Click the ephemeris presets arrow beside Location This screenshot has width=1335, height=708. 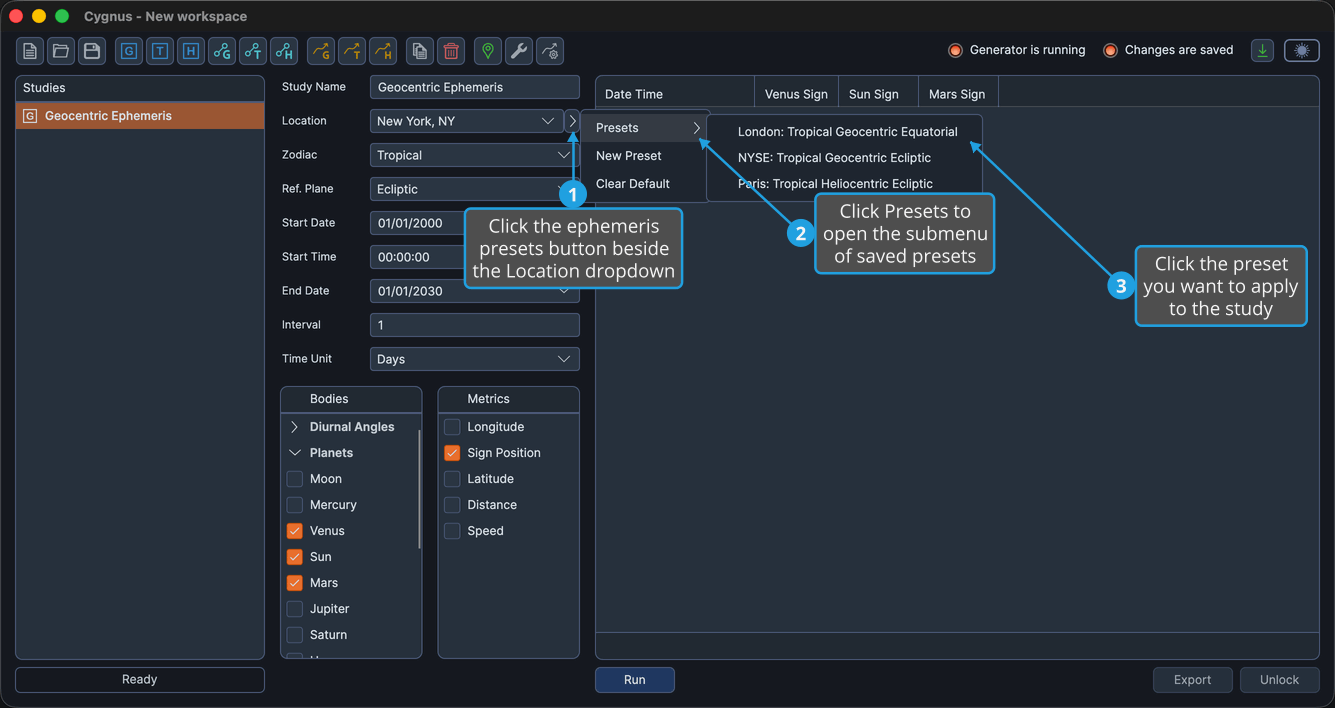573,121
